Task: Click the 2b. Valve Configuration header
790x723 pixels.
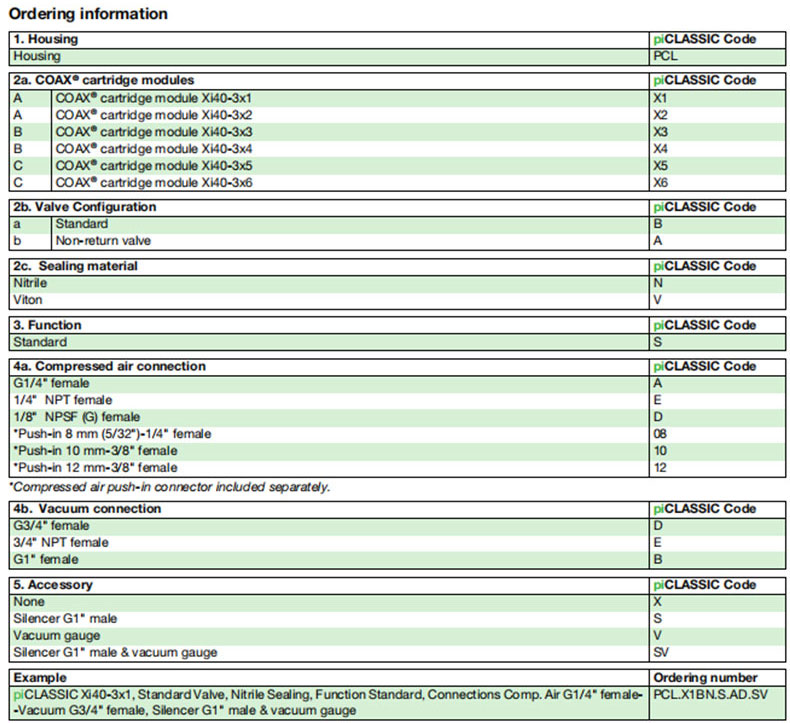Action: coord(85,207)
